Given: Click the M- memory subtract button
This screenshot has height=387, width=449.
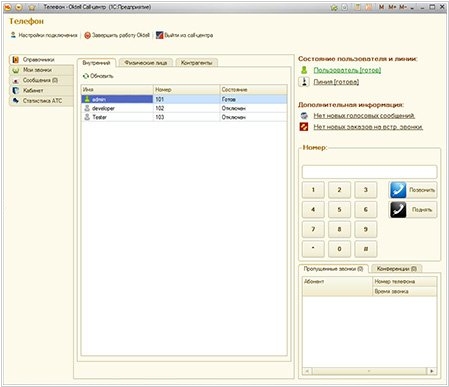Looking at the screenshot, I should [x=403, y=7].
